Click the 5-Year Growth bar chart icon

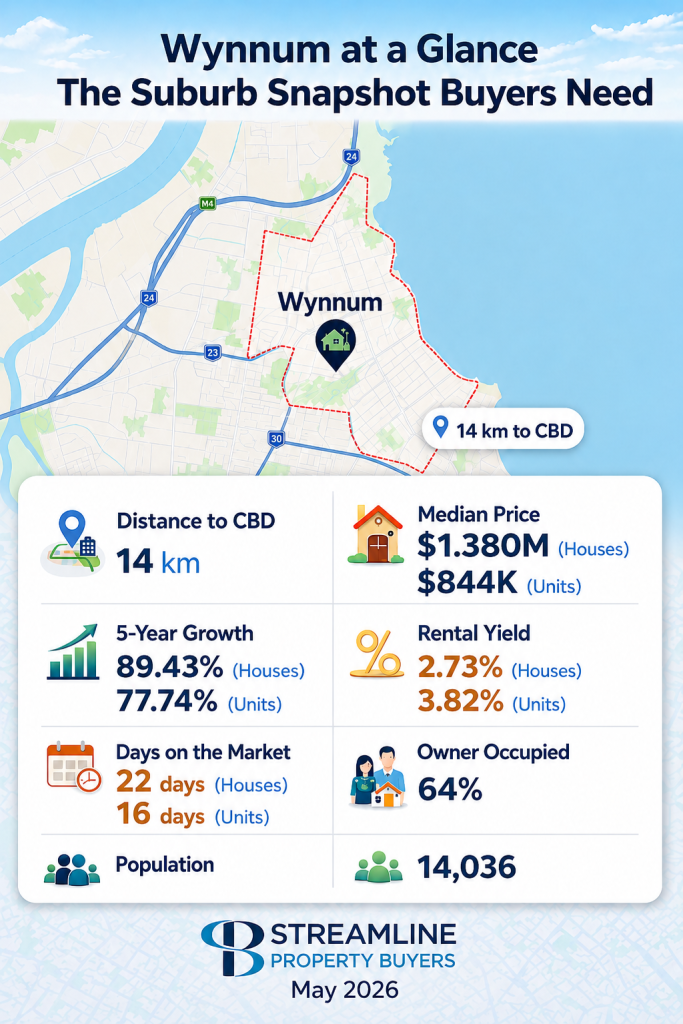pyautogui.click(x=72, y=652)
